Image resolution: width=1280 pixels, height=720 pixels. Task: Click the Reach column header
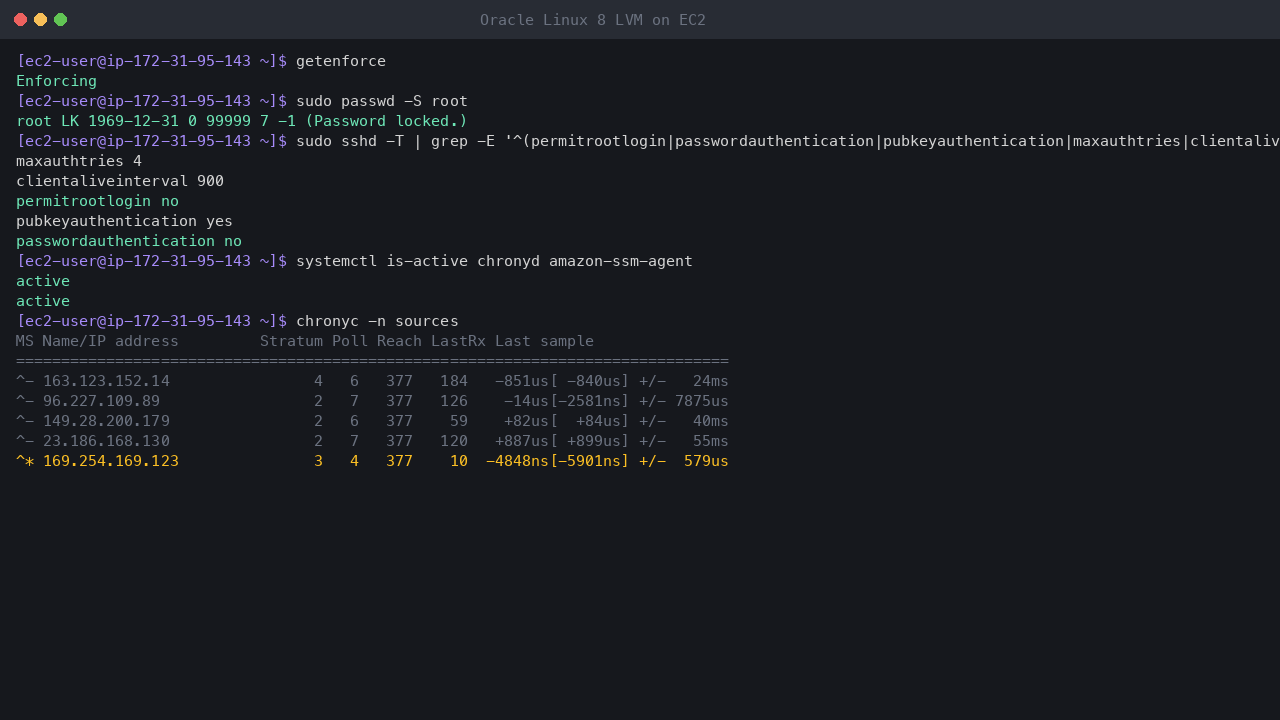tap(400, 341)
